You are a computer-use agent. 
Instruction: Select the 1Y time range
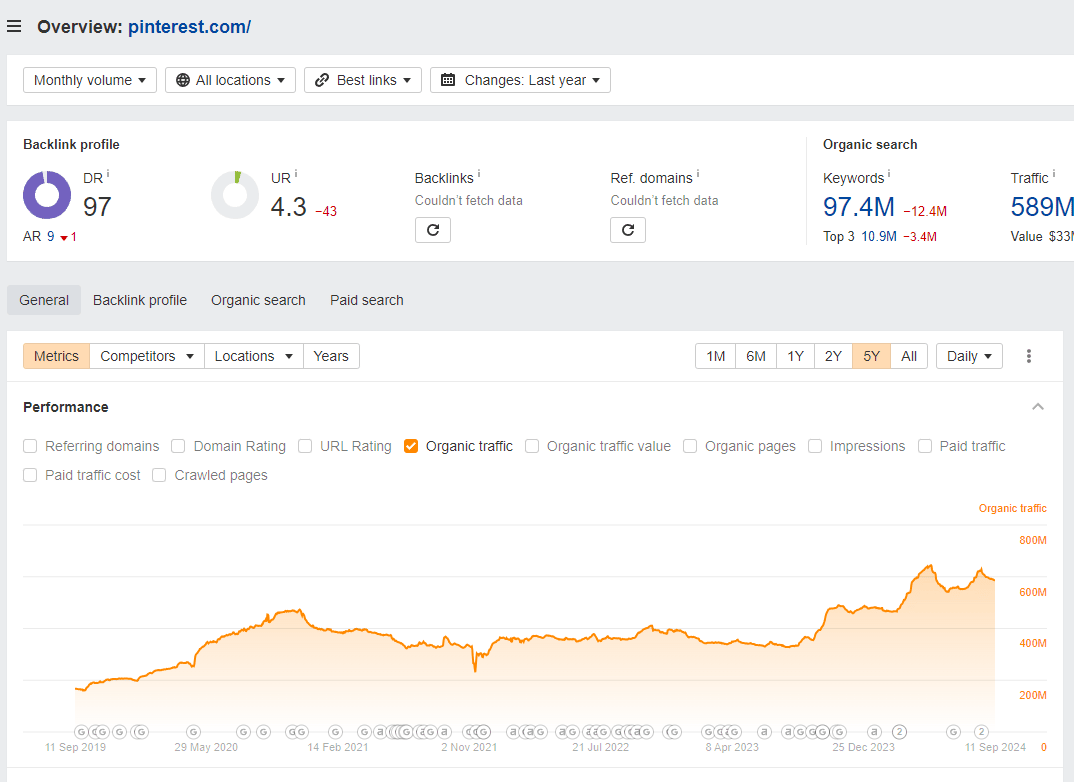click(795, 356)
